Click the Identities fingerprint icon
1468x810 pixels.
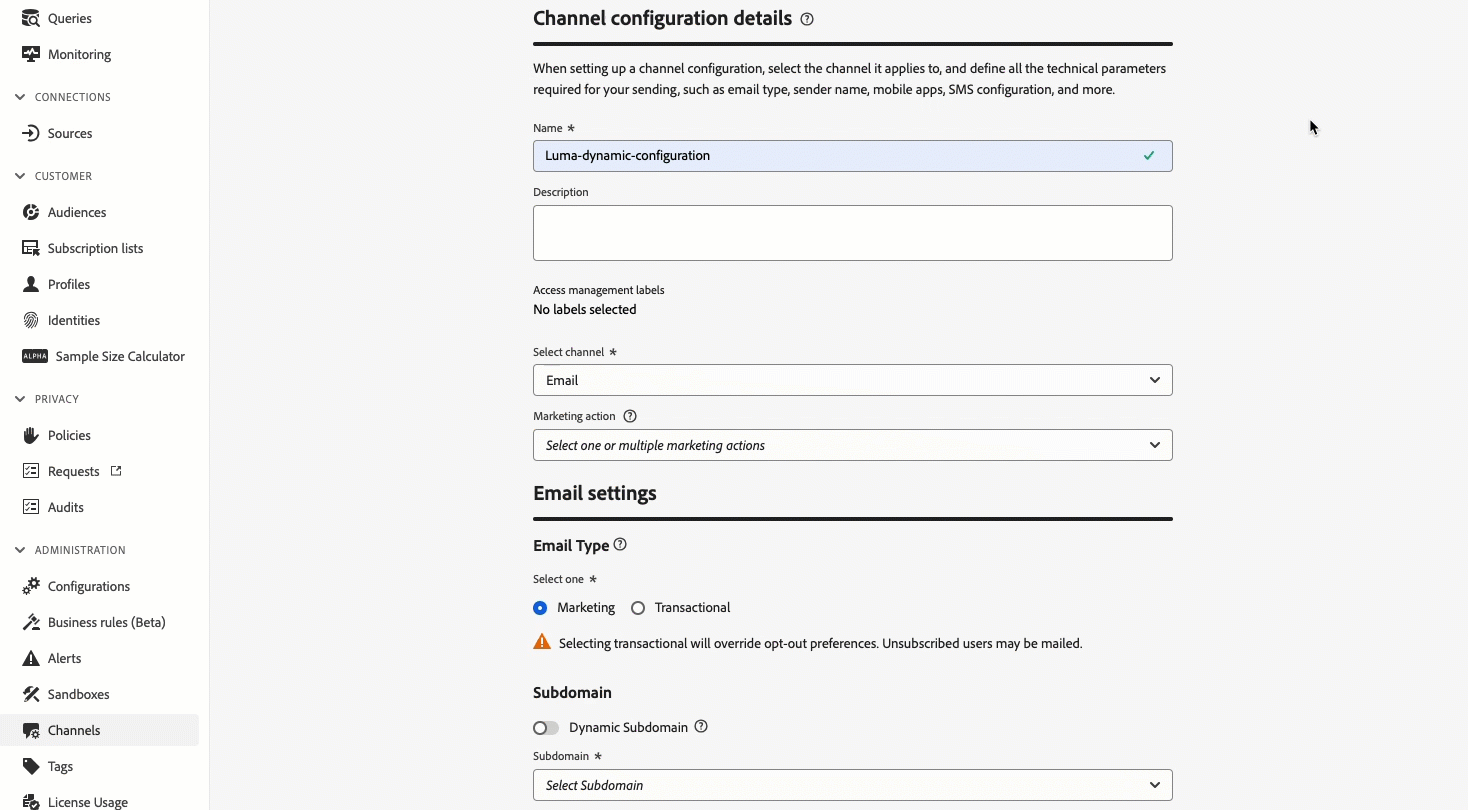click(31, 320)
